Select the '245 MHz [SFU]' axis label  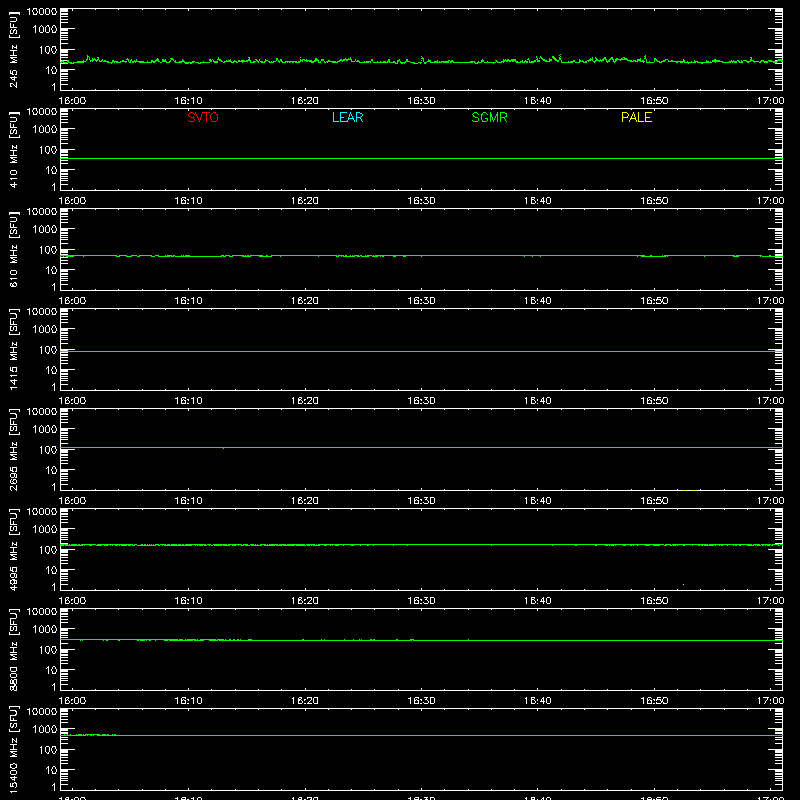[13, 49]
